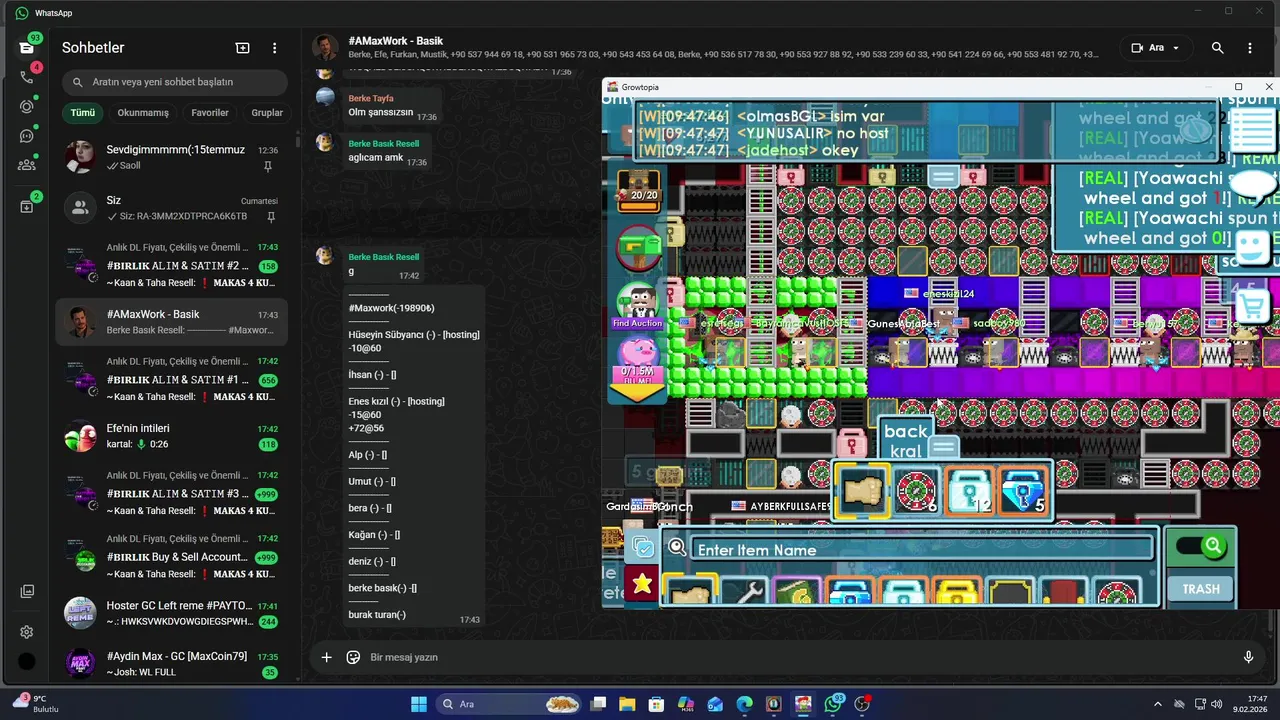Select the Gruplar filter tab
Image resolution: width=1280 pixels, height=720 pixels.
click(x=267, y=113)
